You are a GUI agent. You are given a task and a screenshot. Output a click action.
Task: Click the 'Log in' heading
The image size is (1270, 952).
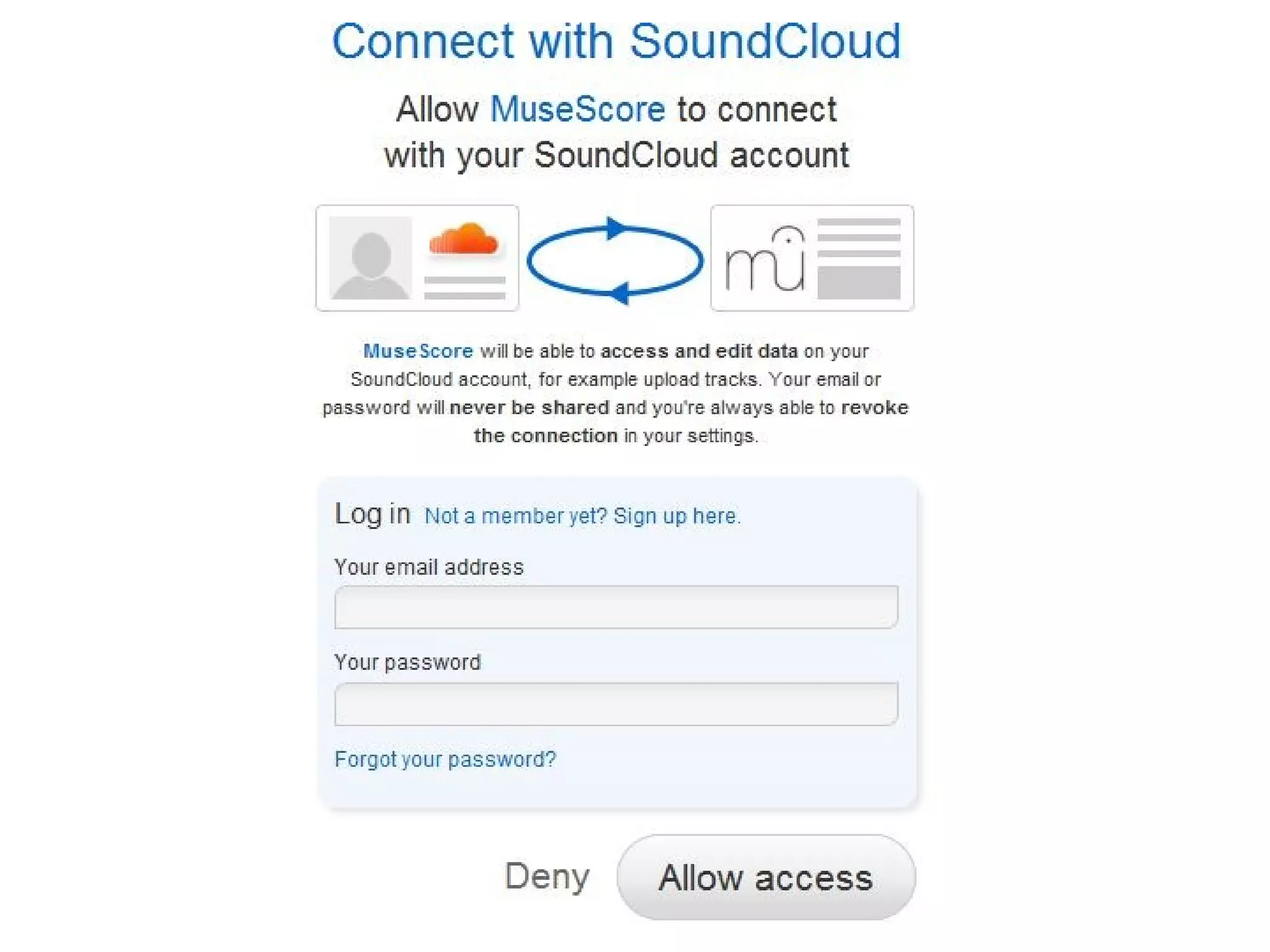[x=372, y=514]
